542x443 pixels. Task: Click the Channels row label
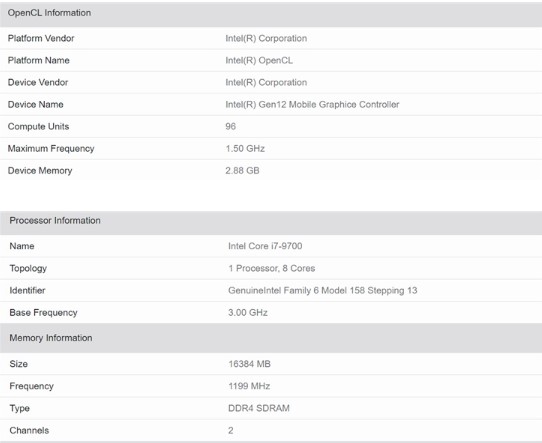click(x=29, y=431)
